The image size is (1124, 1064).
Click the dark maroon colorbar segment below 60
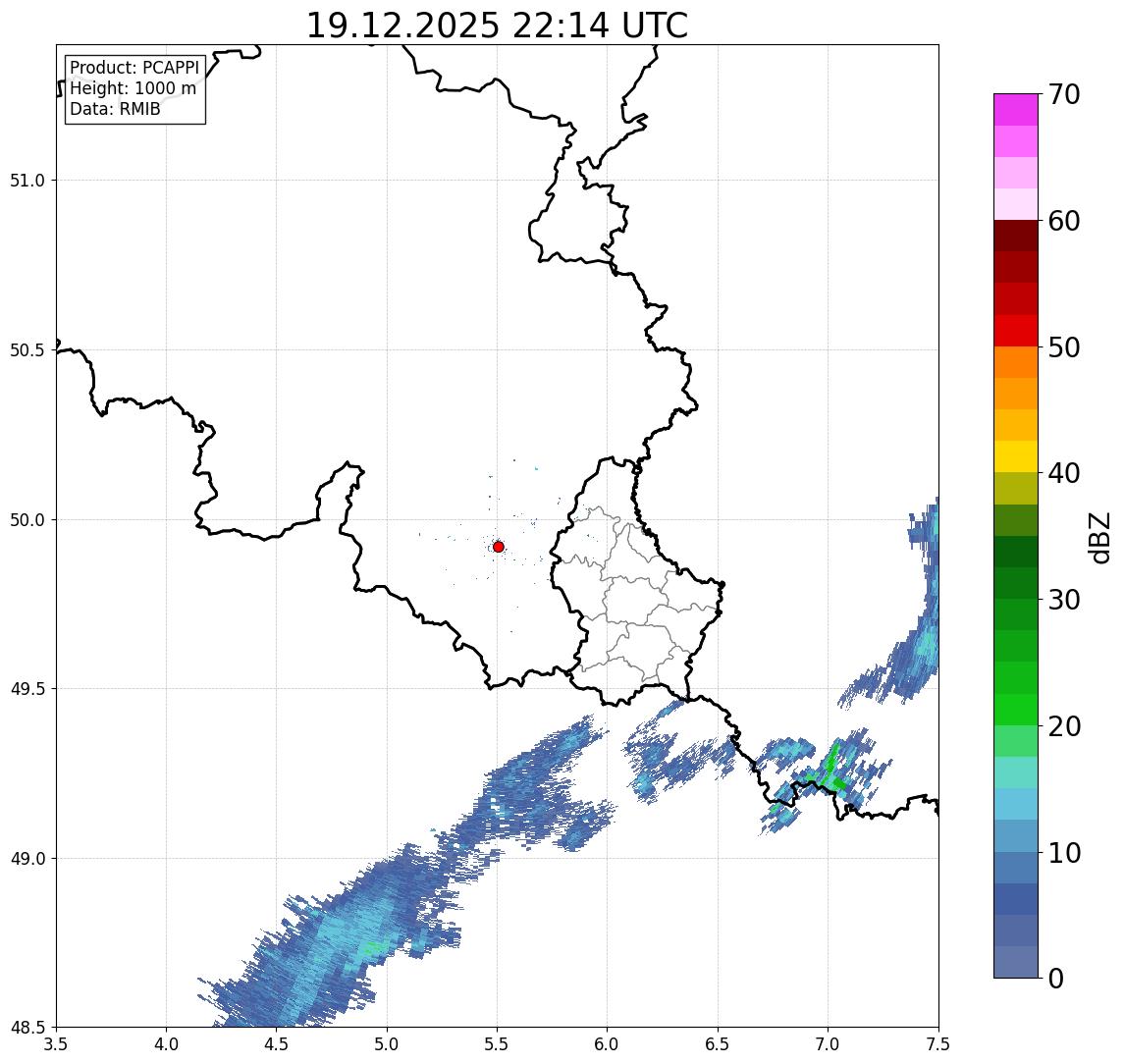[x=1016, y=236]
